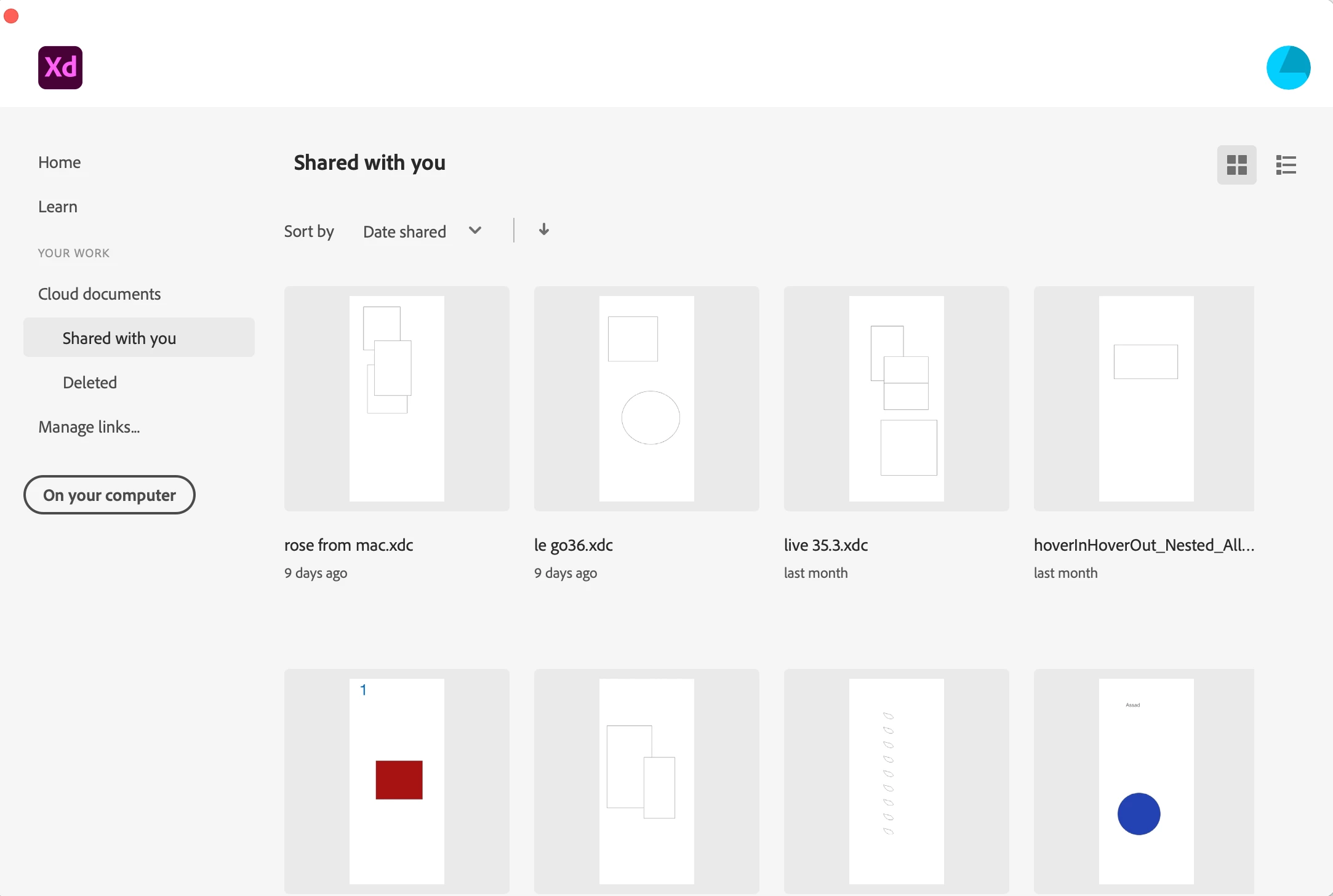Click the Manage links… link
The image size is (1333, 896).
(89, 426)
